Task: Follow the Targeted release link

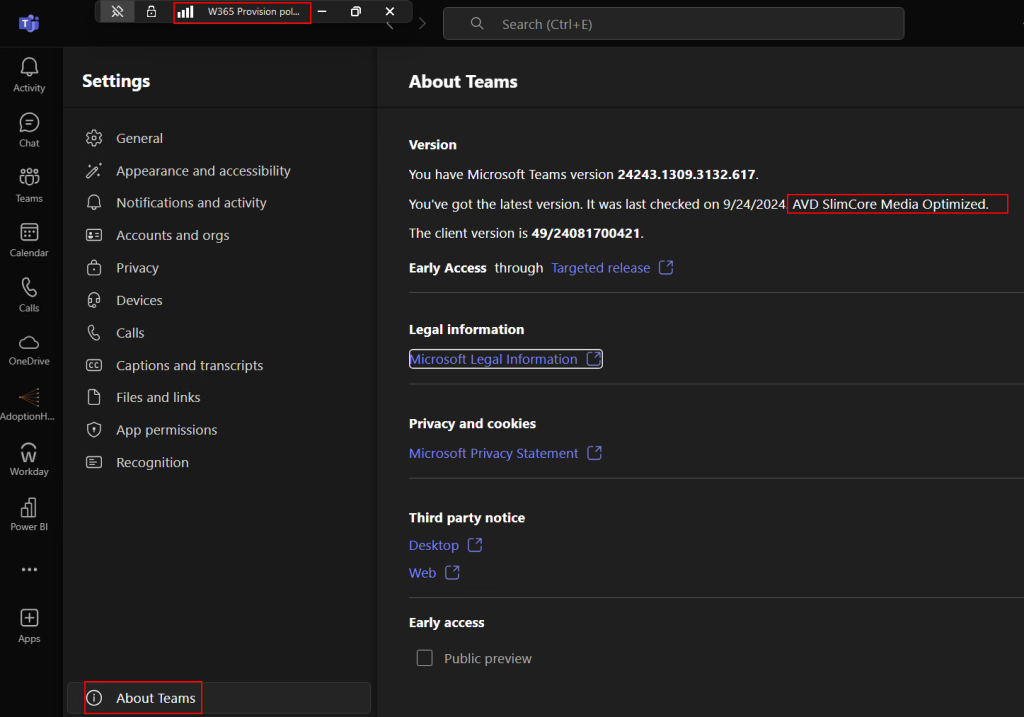Action: [601, 268]
